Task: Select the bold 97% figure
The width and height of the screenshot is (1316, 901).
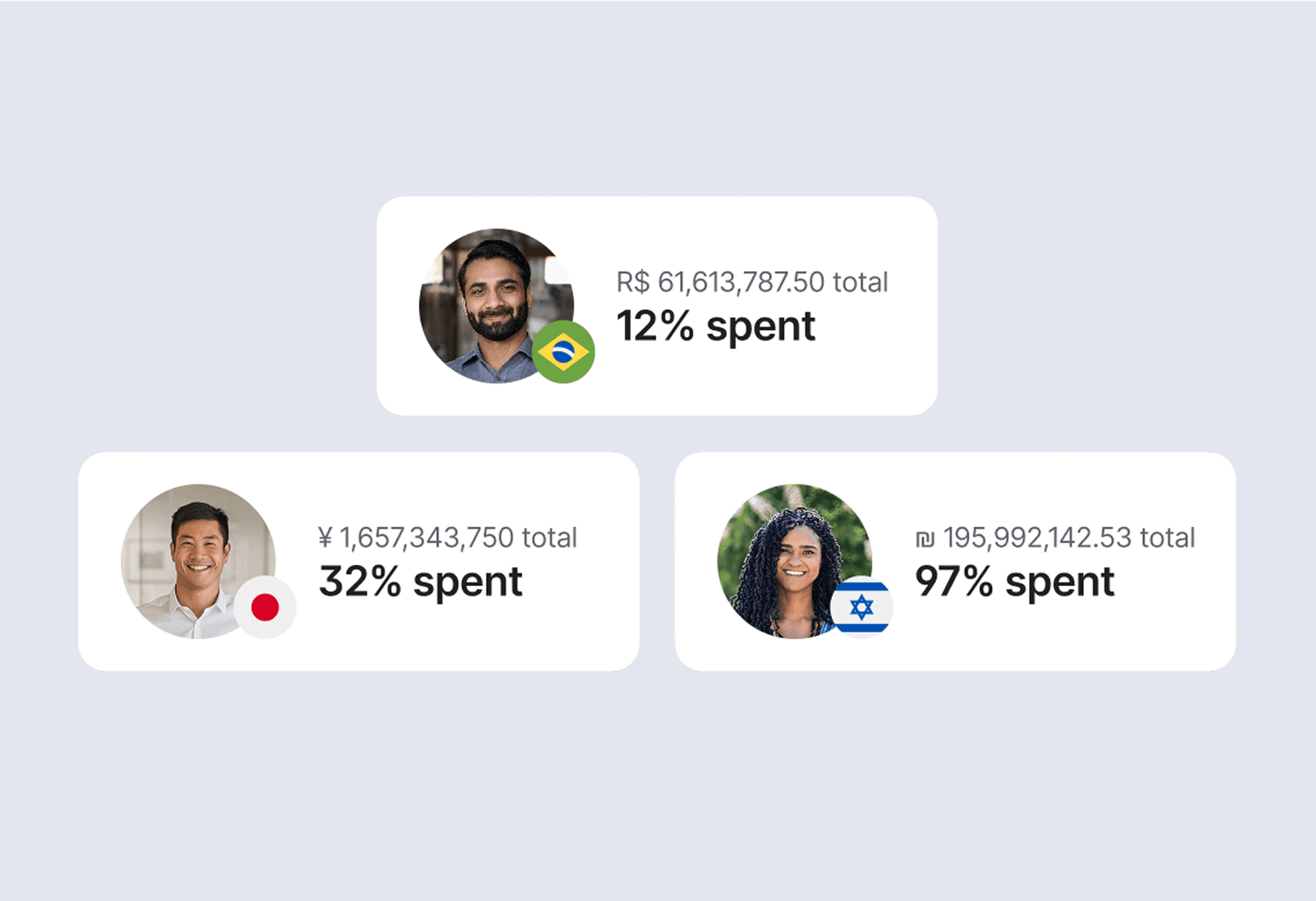Action: tap(954, 582)
